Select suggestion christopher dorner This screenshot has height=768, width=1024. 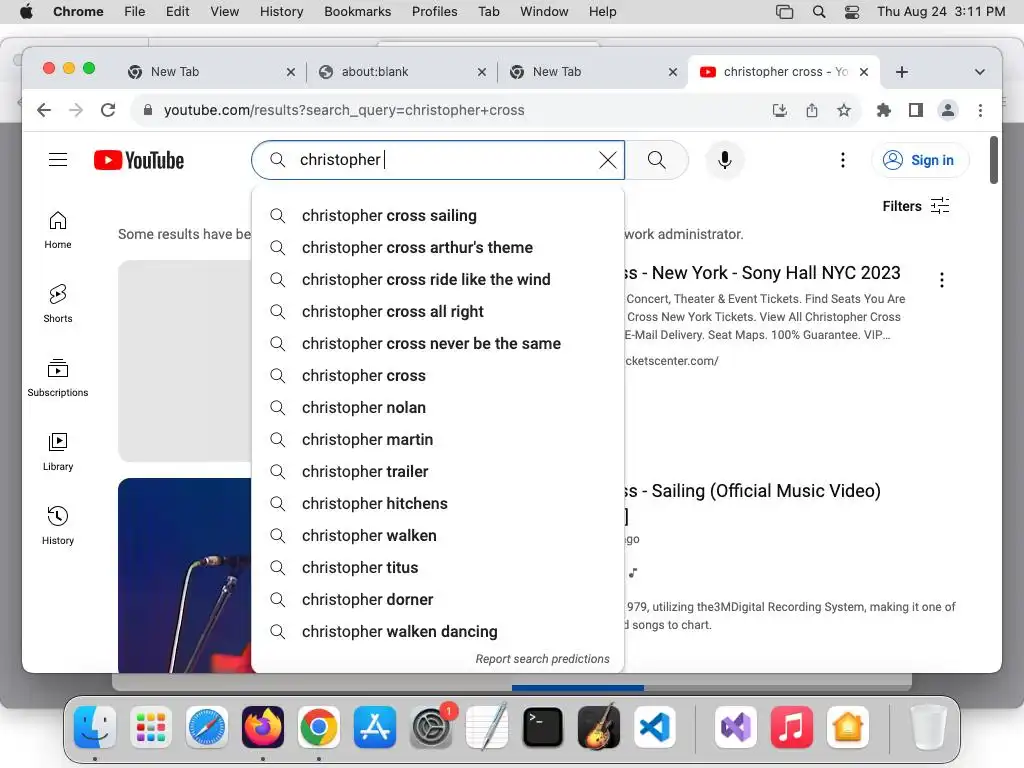438,600
